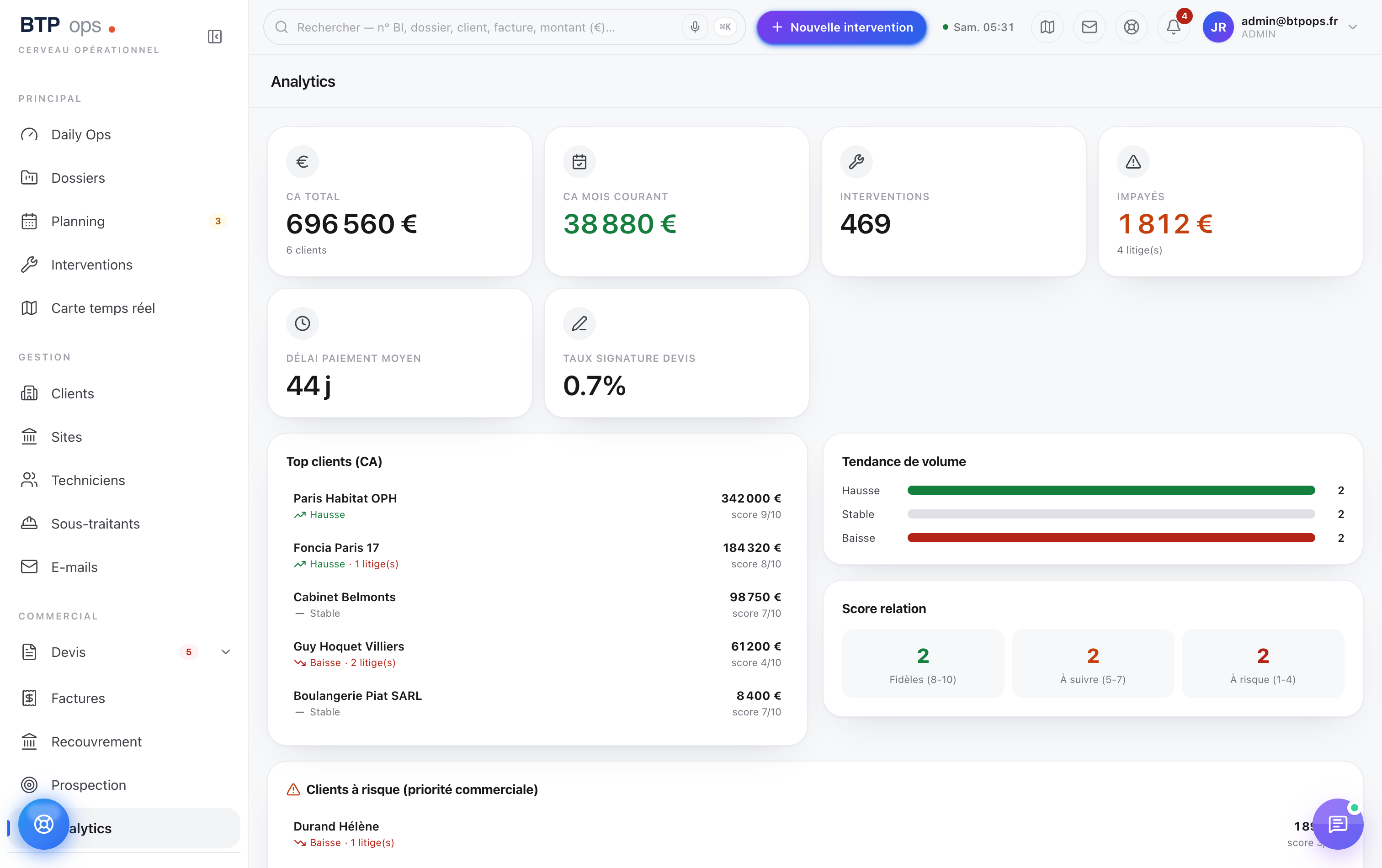Click the BTP ops logo
Viewport: 1382px width, 868px height.
68,26
